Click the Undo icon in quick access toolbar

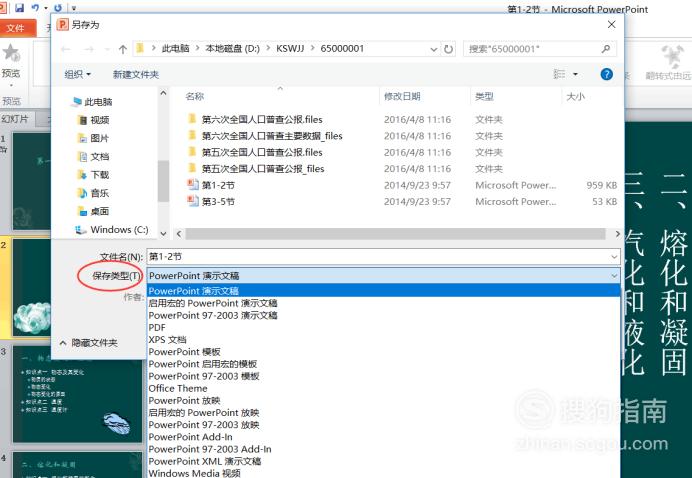click(35, 8)
